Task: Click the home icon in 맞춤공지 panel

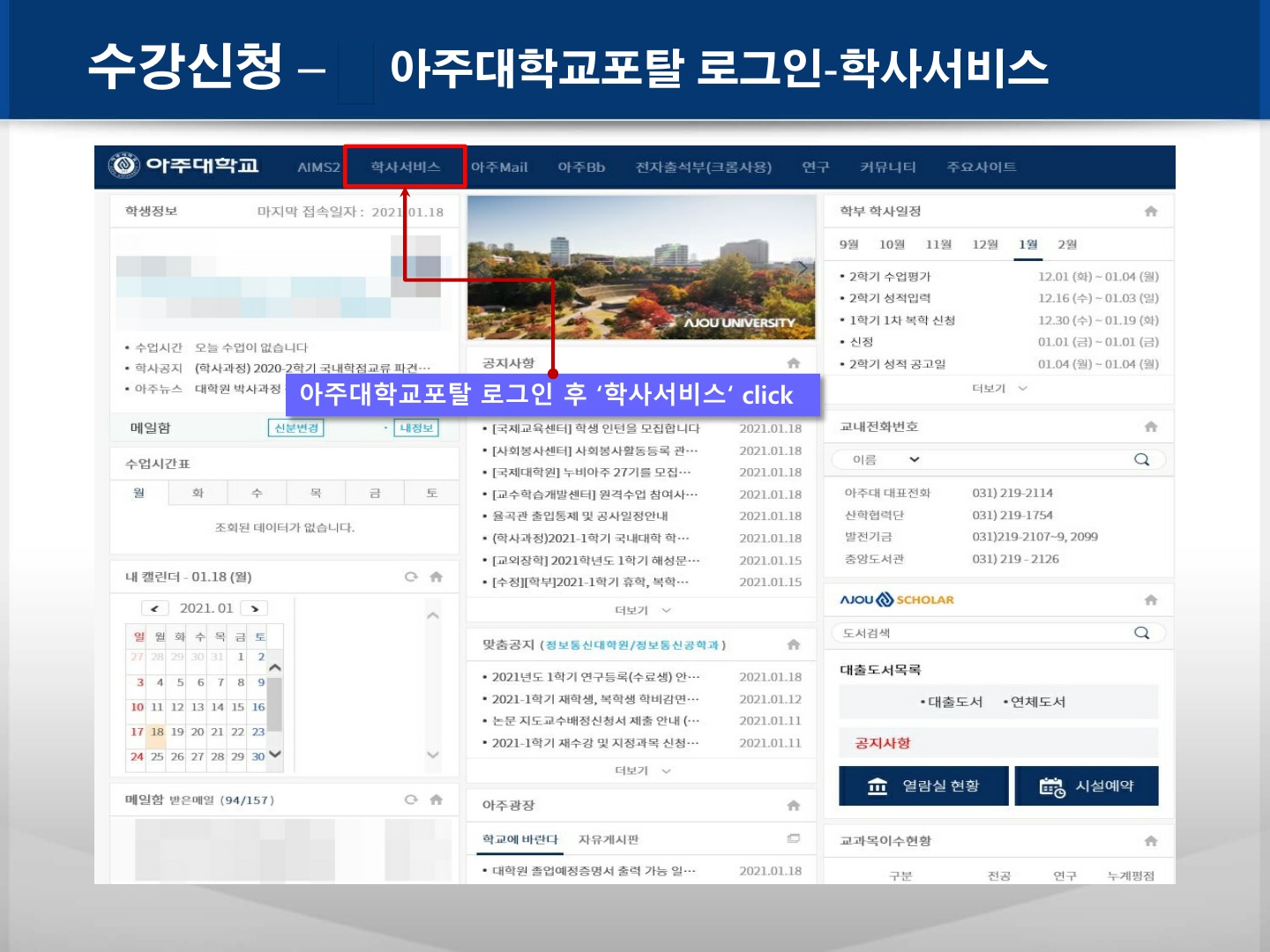Action: (x=793, y=644)
